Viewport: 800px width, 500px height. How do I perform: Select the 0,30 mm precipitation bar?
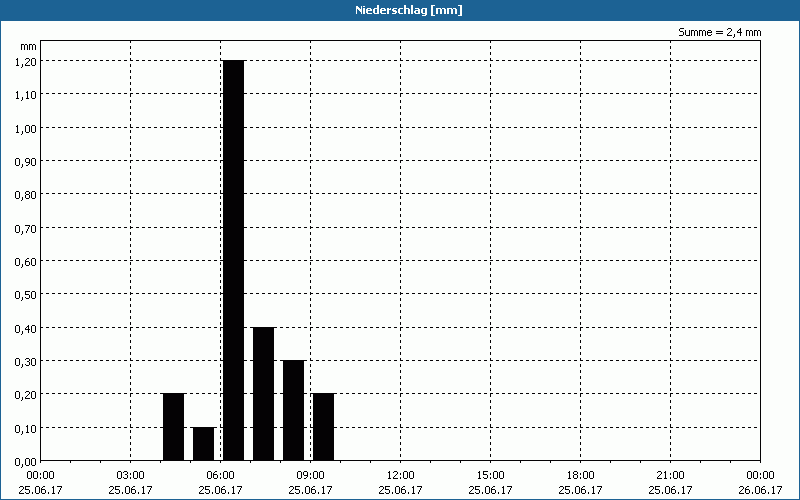pos(294,411)
